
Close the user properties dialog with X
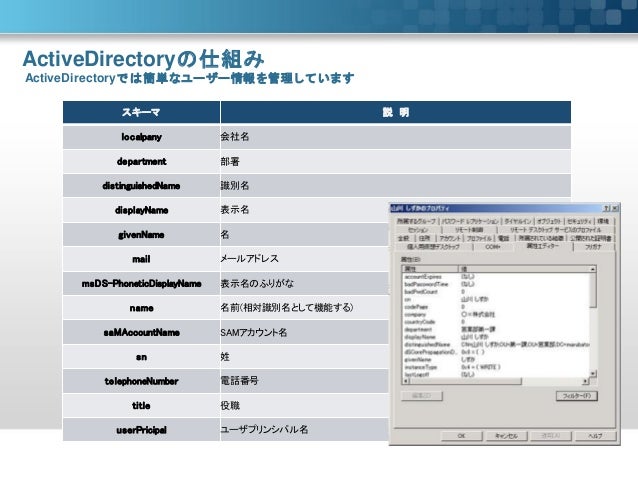click(614, 208)
